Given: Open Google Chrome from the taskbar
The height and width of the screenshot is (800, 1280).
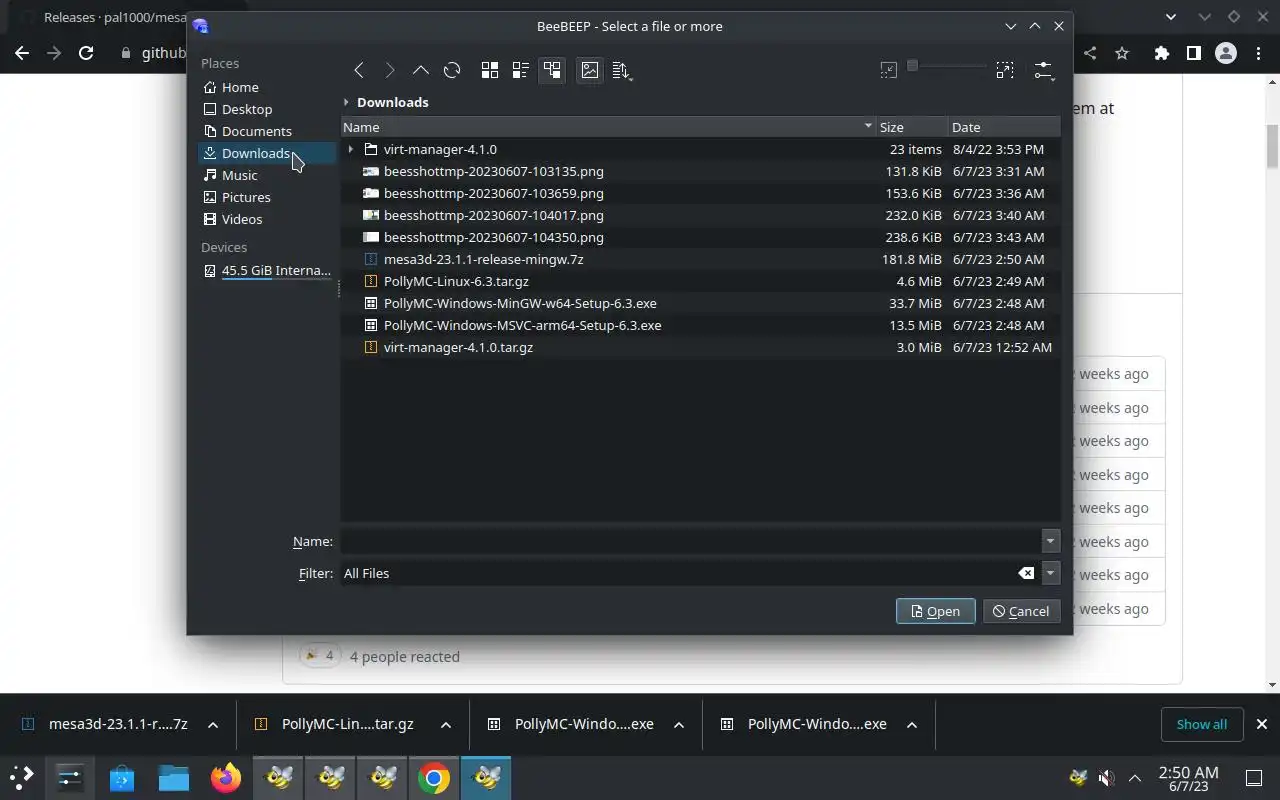Looking at the screenshot, I should (x=434, y=777).
